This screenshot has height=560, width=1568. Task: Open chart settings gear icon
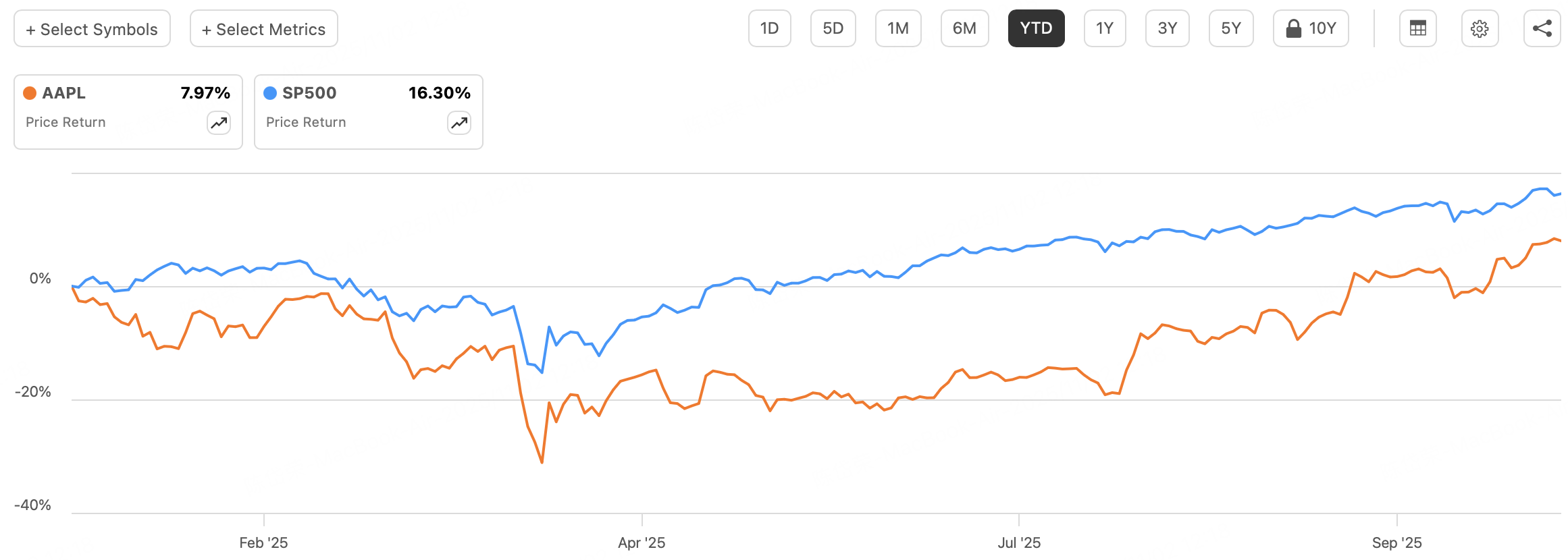1480,28
